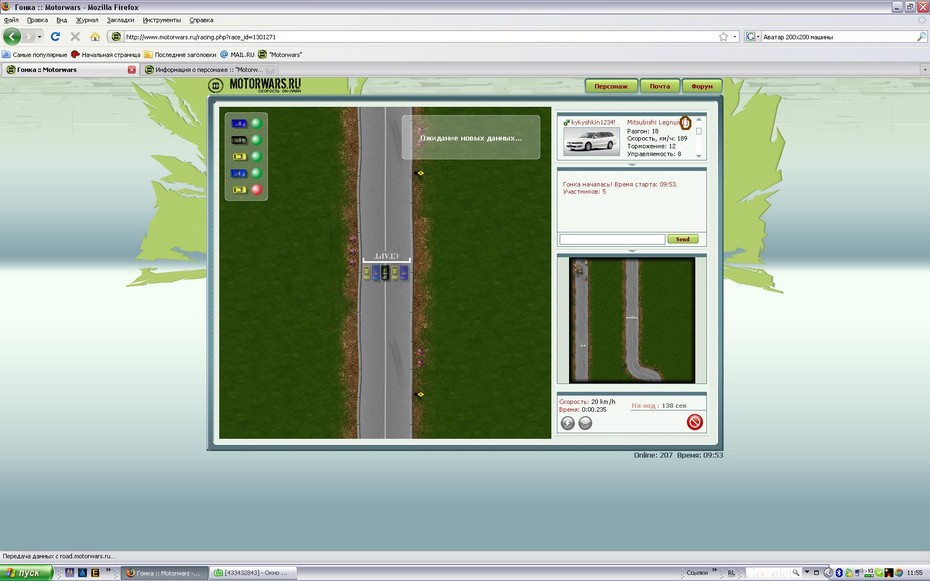Open the Справка menu
Image resolution: width=930 pixels, height=581 pixels.
[x=201, y=20]
